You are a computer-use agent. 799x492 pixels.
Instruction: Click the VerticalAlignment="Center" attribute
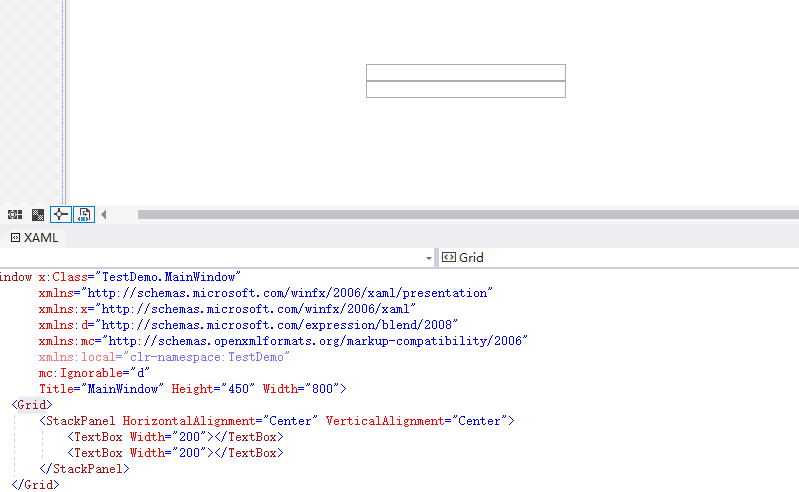click(416, 421)
